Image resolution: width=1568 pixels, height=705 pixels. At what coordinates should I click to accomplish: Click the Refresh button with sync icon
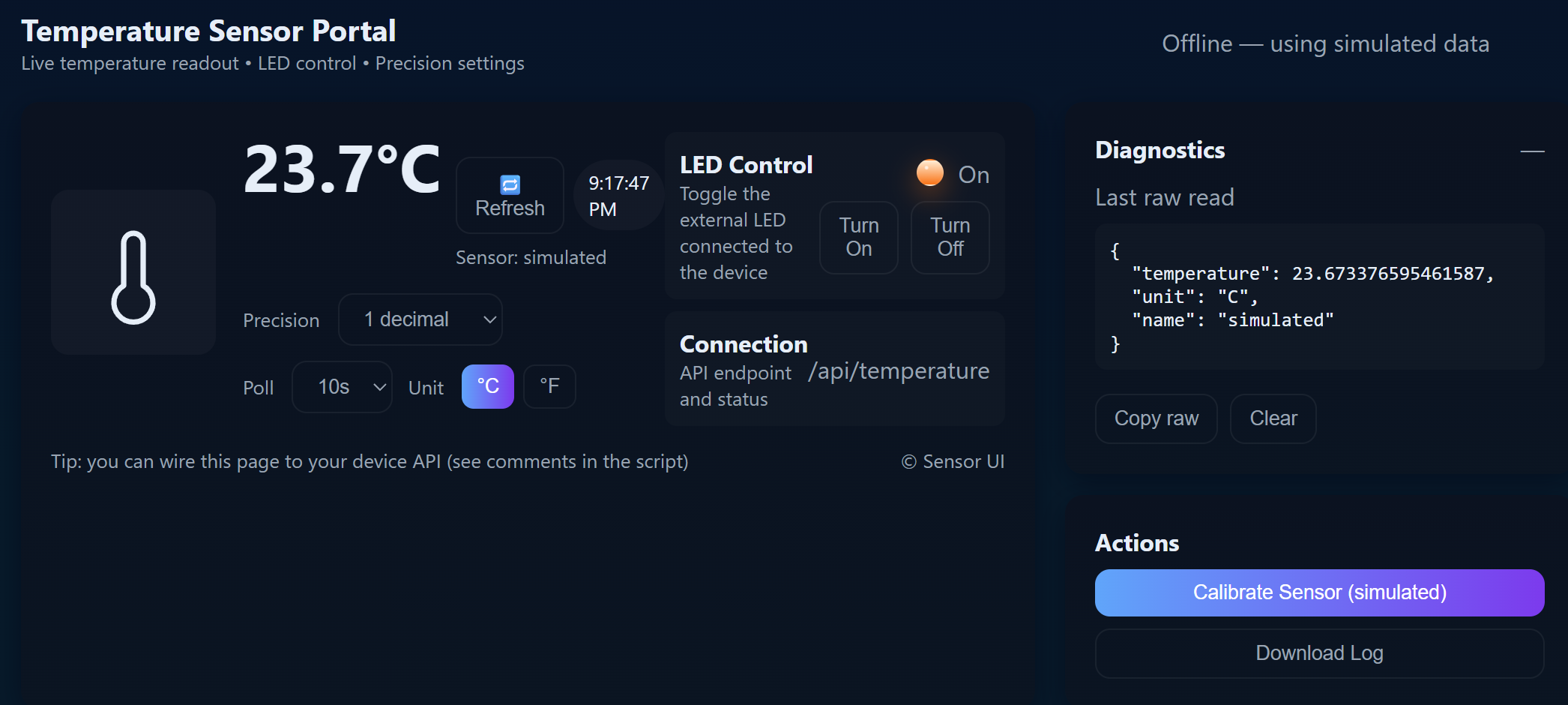pyautogui.click(x=510, y=196)
